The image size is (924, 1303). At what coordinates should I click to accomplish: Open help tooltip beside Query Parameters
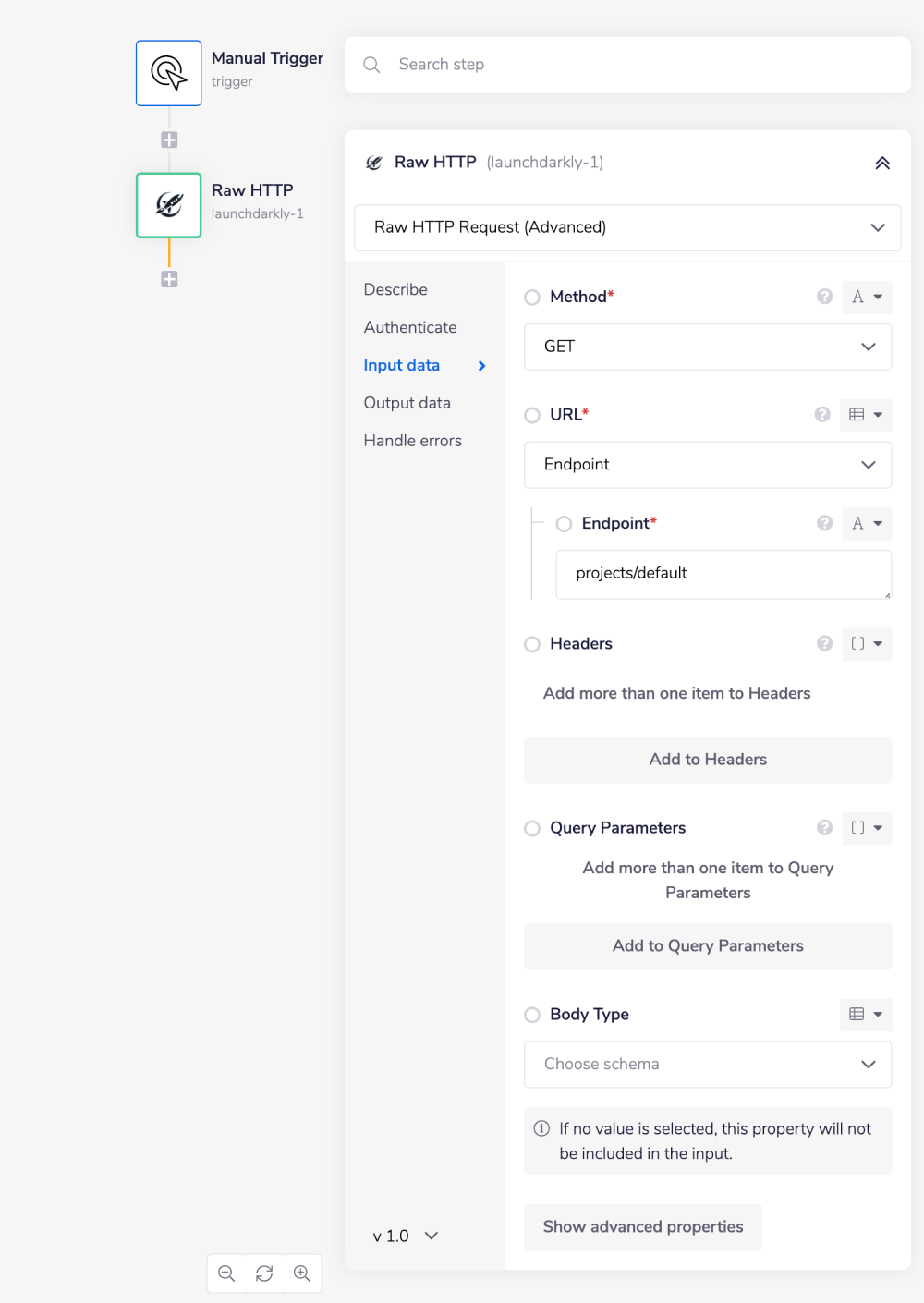point(824,827)
